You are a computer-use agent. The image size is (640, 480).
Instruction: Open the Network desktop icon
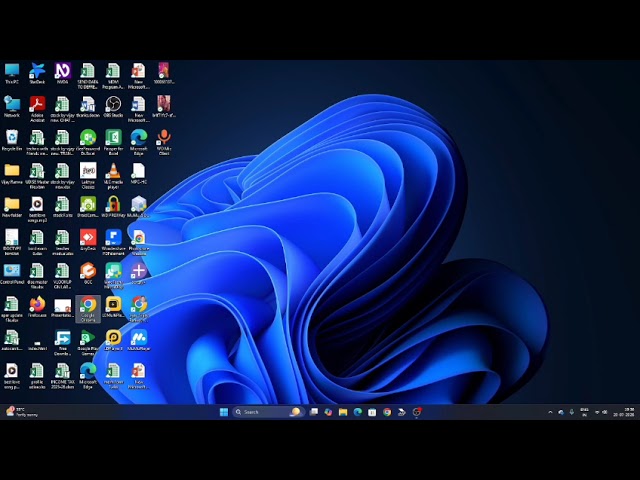pyautogui.click(x=12, y=107)
